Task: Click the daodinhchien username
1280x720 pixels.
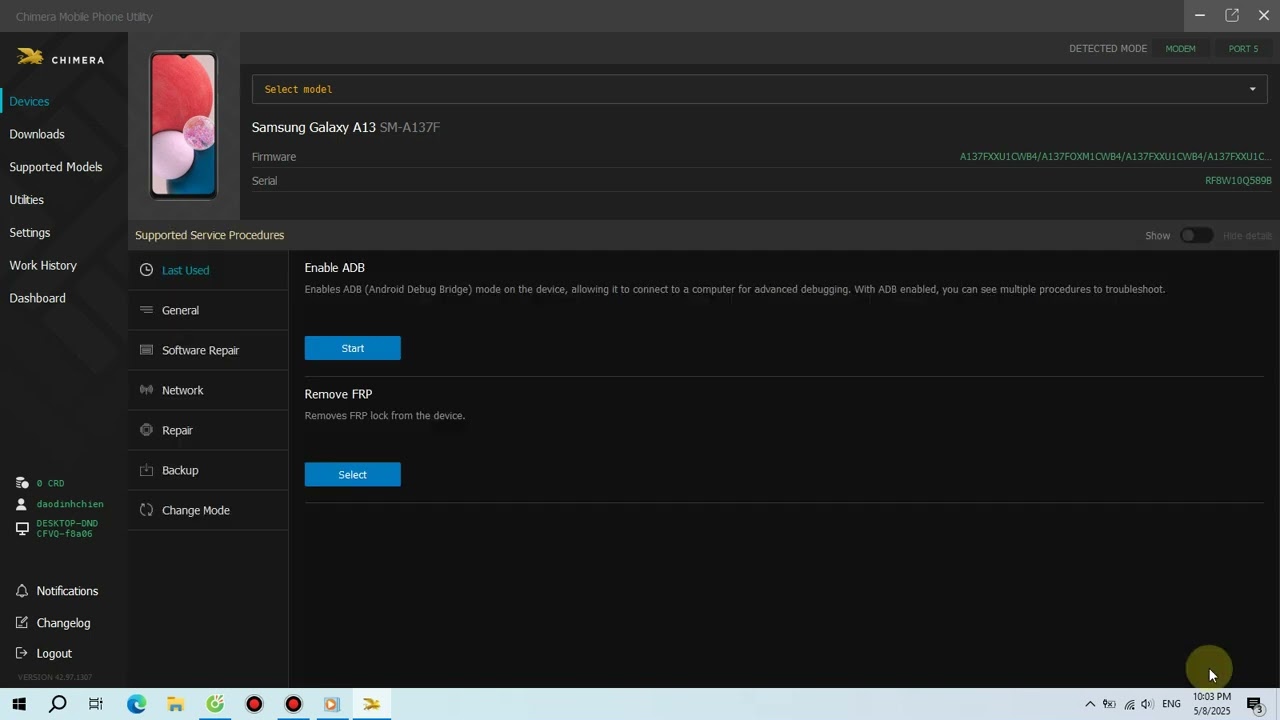Action: pyautogui.click(x=70, y=504)
